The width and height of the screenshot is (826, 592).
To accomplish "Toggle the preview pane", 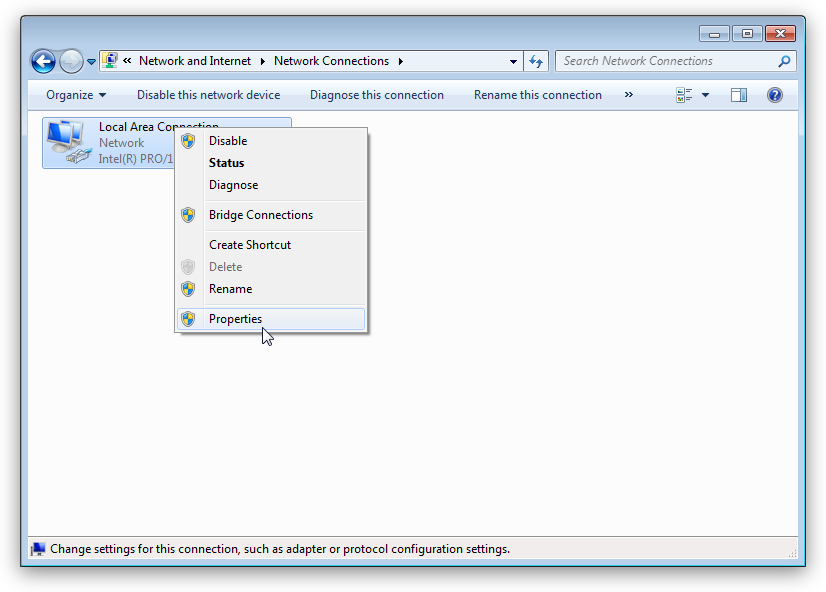I will 739,95.
